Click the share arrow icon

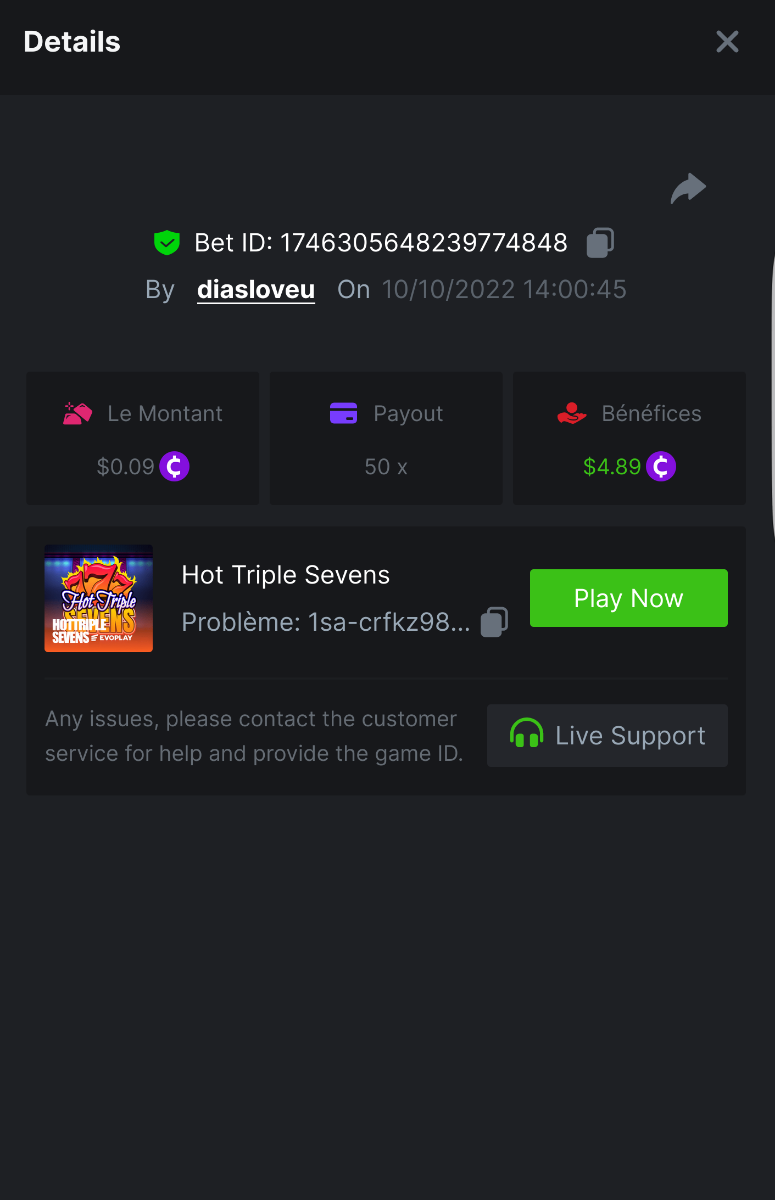688,188
